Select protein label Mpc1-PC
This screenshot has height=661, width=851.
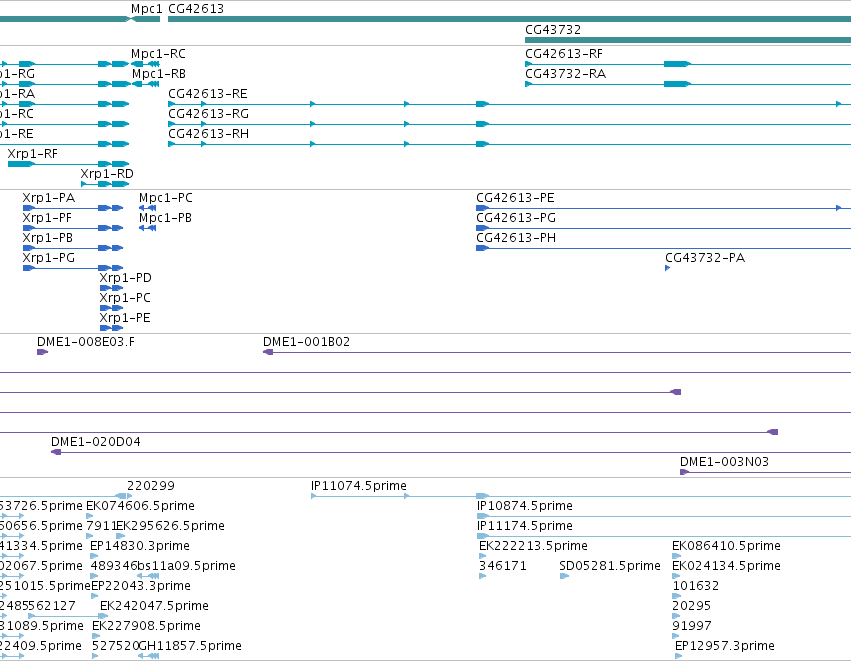coord(166,198)
